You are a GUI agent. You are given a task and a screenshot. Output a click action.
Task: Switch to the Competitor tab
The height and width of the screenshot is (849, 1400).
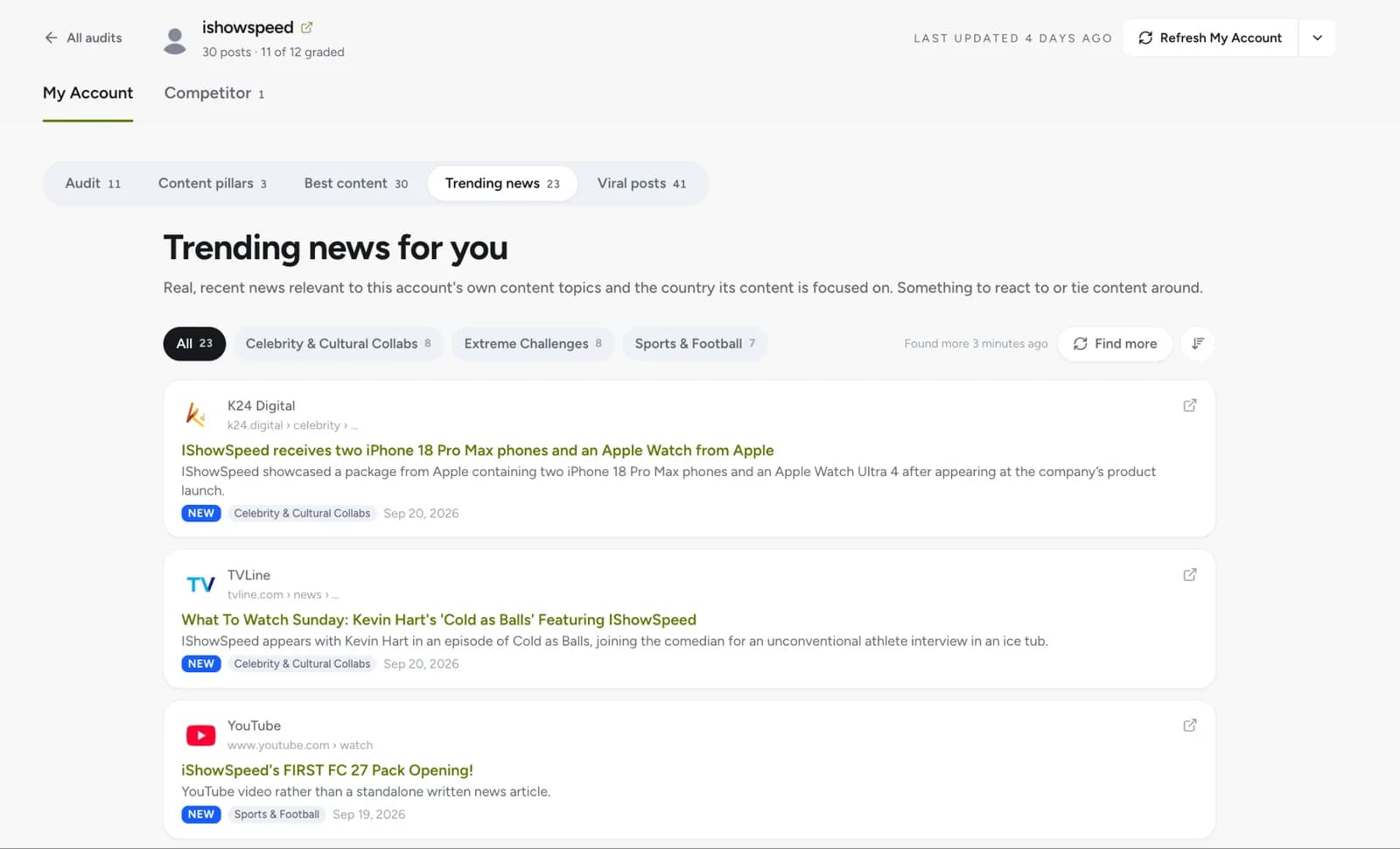[x=214, y=93]
